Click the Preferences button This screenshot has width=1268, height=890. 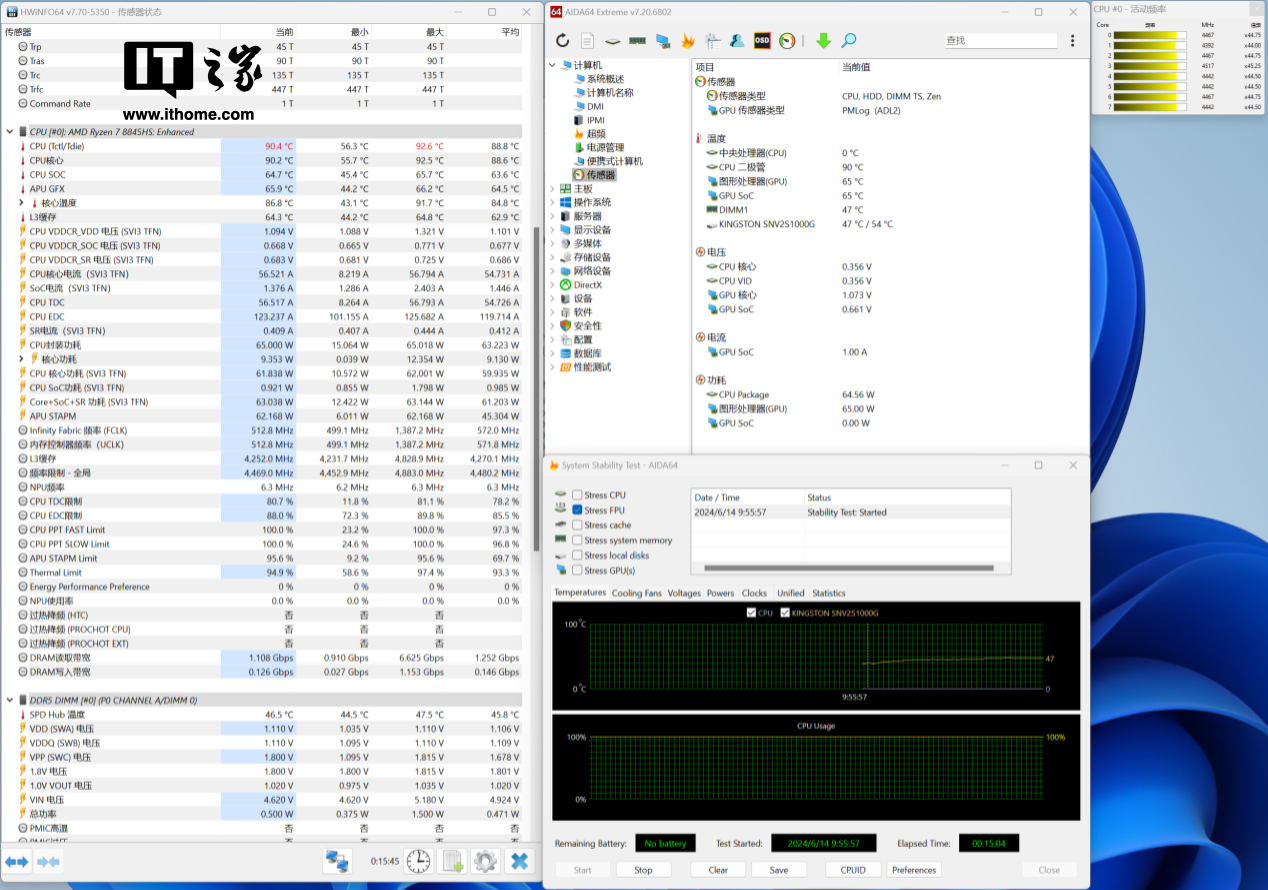(x=914, y=870)
